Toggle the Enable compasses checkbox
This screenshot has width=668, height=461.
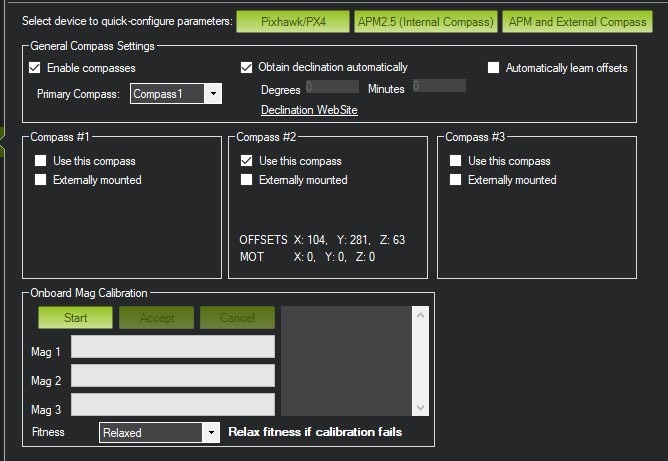(x=35, y=68)
